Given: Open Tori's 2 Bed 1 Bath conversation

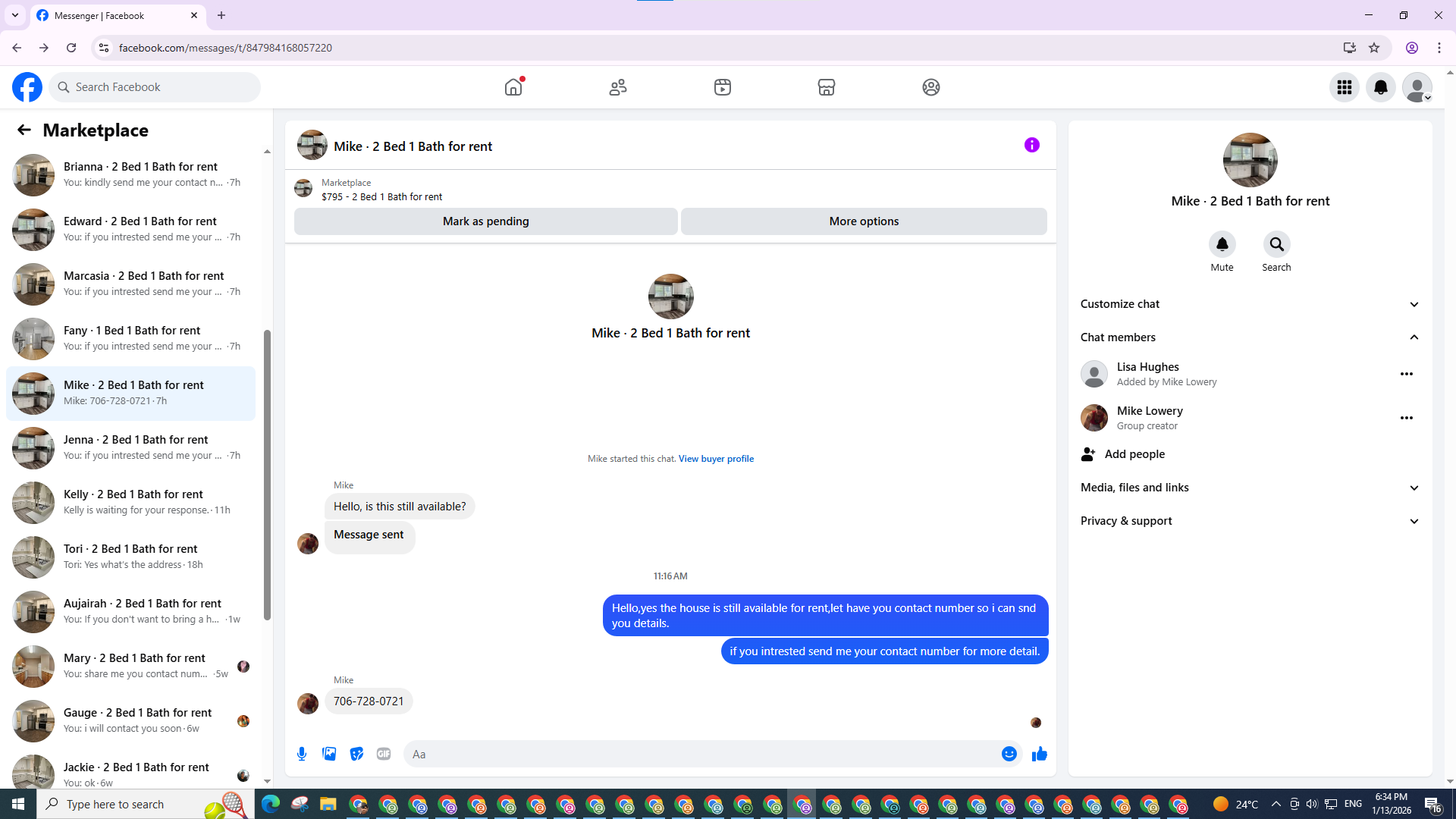Looking at the screenshot, I should click(130, 557).
